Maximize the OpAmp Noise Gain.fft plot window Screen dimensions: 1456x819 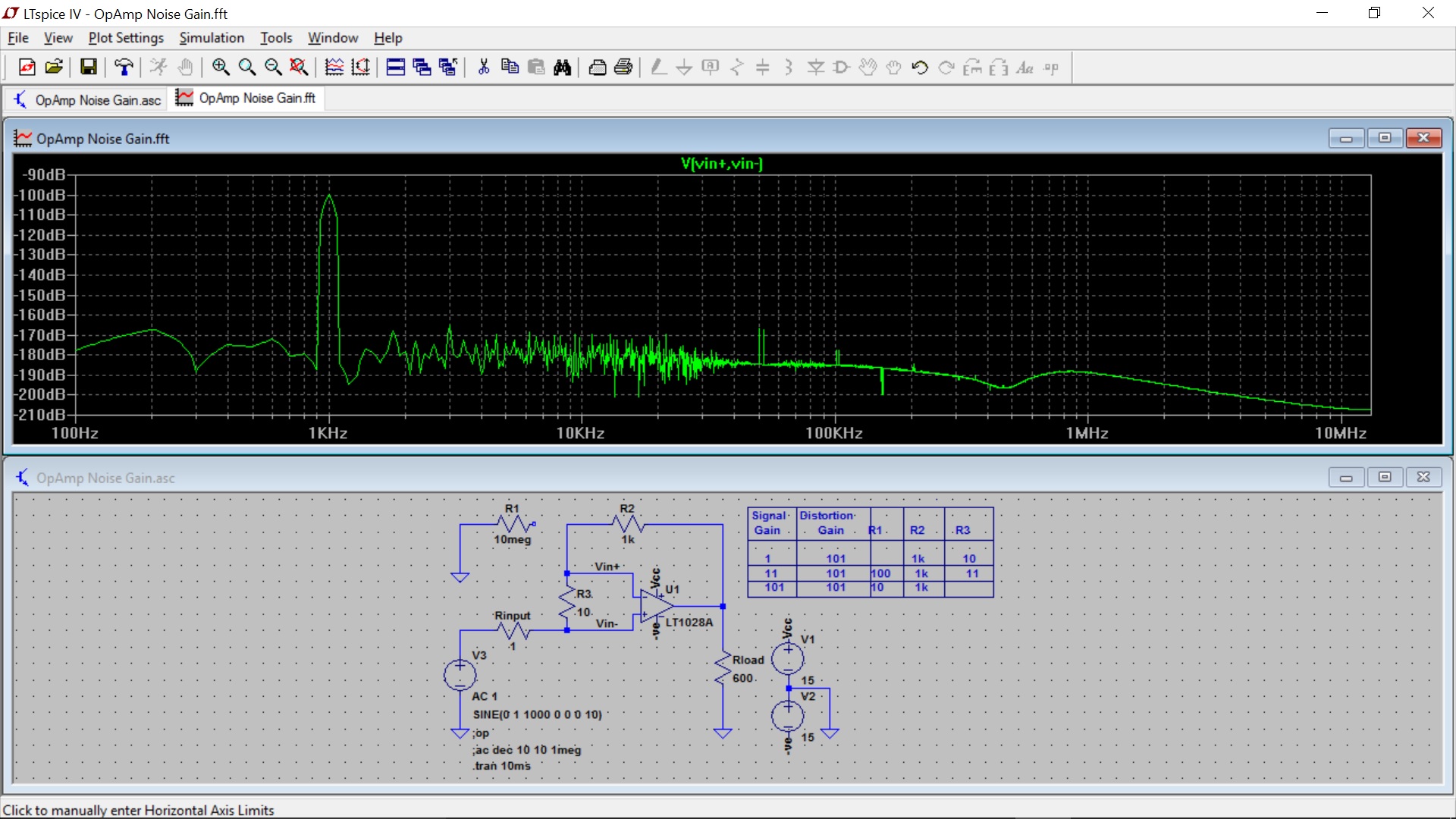[x=1385, y=138]
